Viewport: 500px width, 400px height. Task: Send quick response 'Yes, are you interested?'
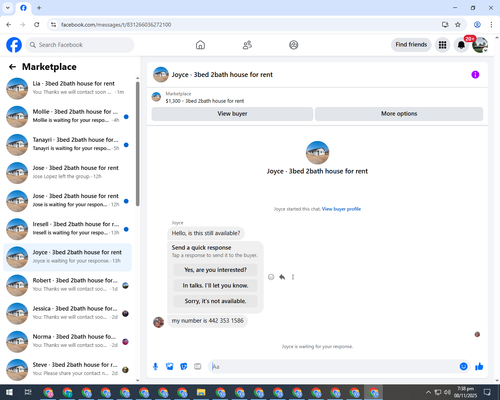pos(215,270)
